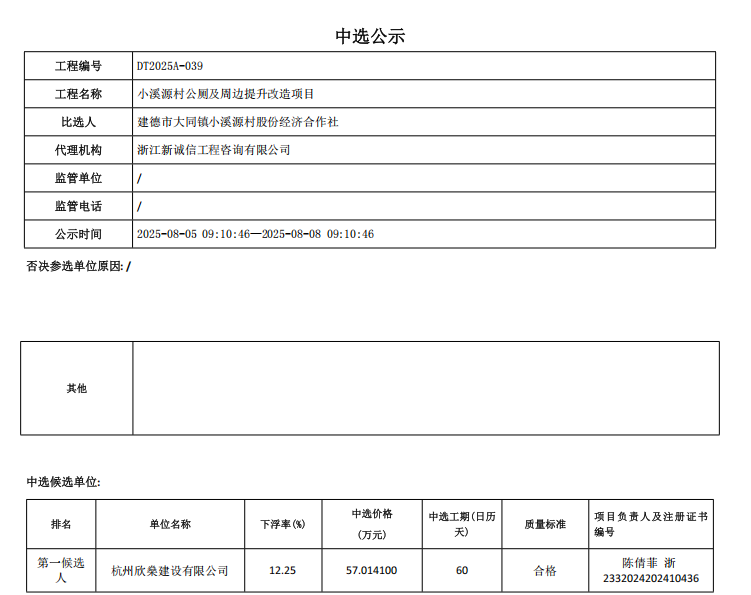Click the 监管电话 label cell
This screenshot has height=595, width=751.
[78, 206]
